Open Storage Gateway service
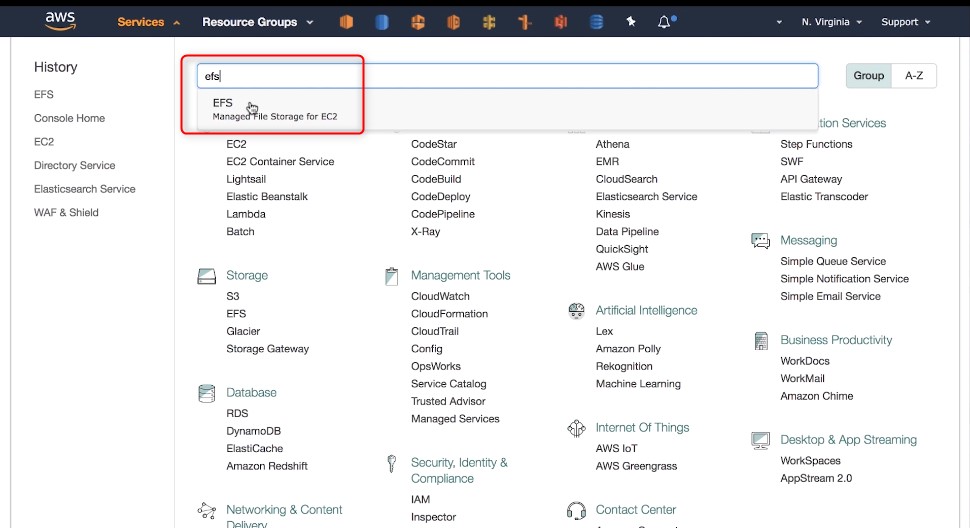Viewport: 970px width, 528px height. (x=267, y=349)
